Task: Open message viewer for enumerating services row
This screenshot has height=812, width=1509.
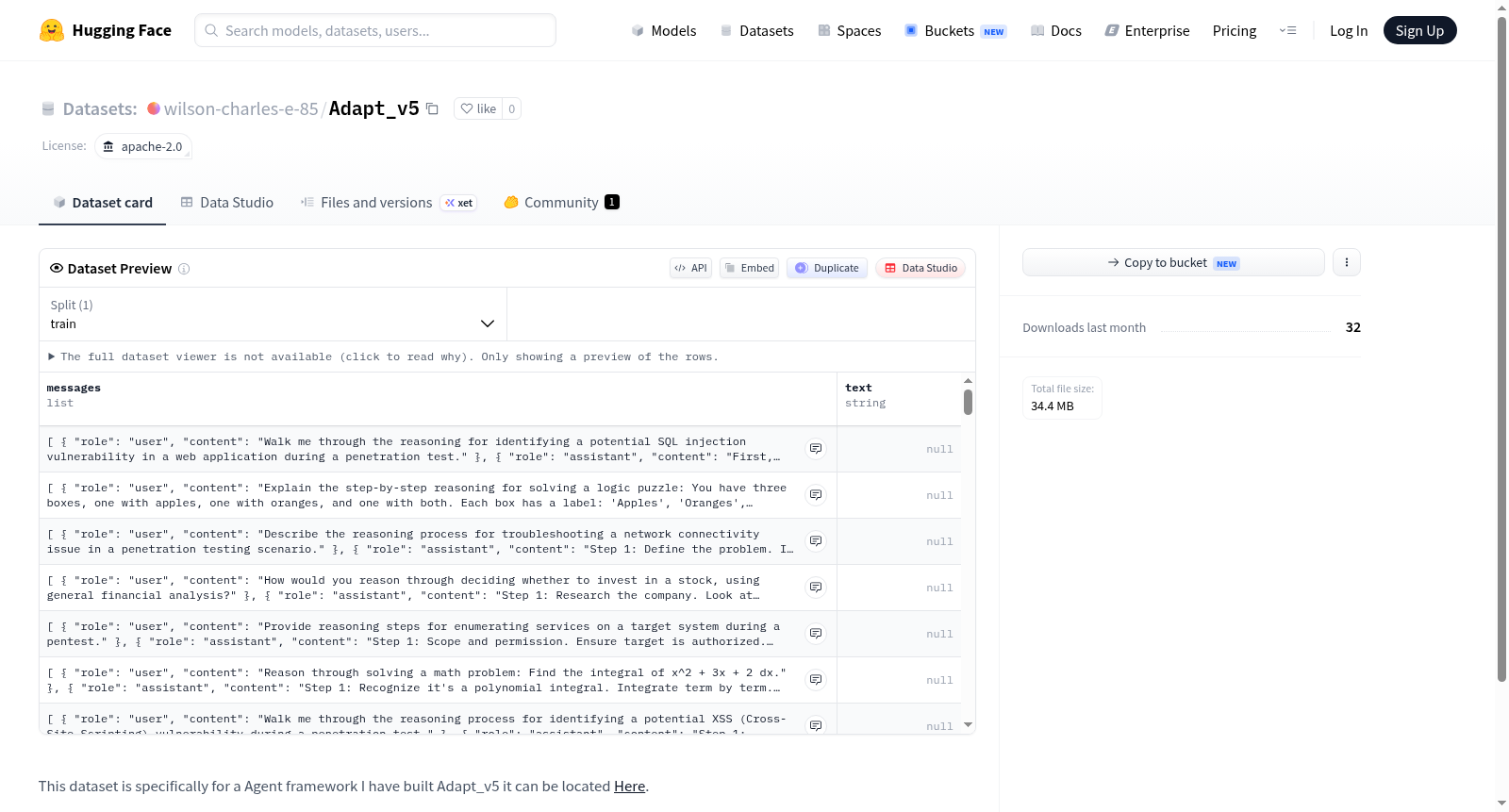Action: [816, 634]
